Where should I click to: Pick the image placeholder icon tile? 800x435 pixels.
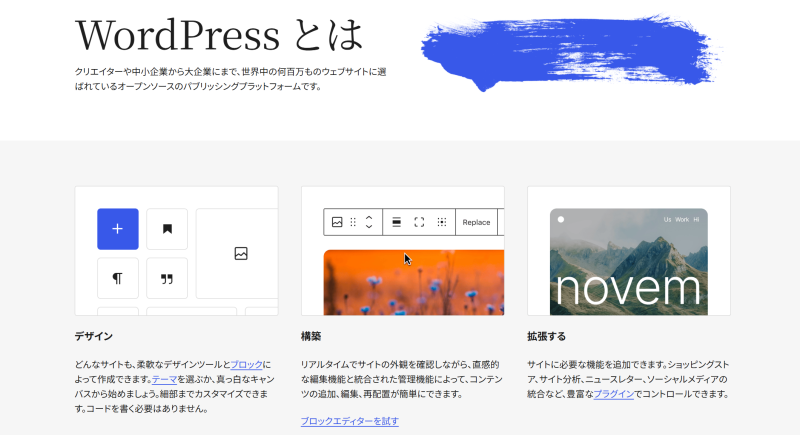click(241, 253)
